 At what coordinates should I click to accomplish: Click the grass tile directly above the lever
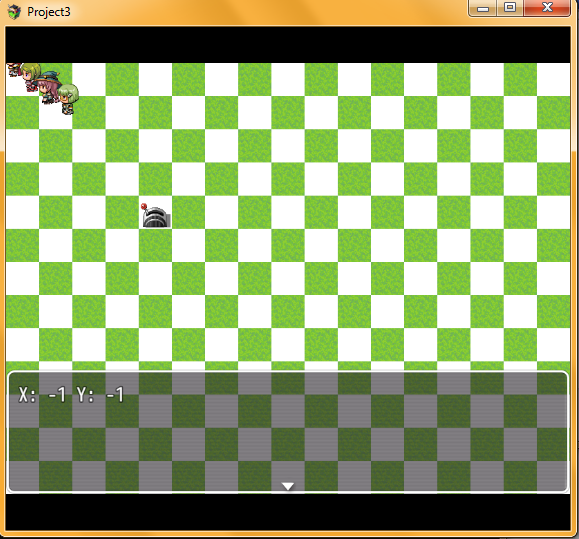[155, 179]
